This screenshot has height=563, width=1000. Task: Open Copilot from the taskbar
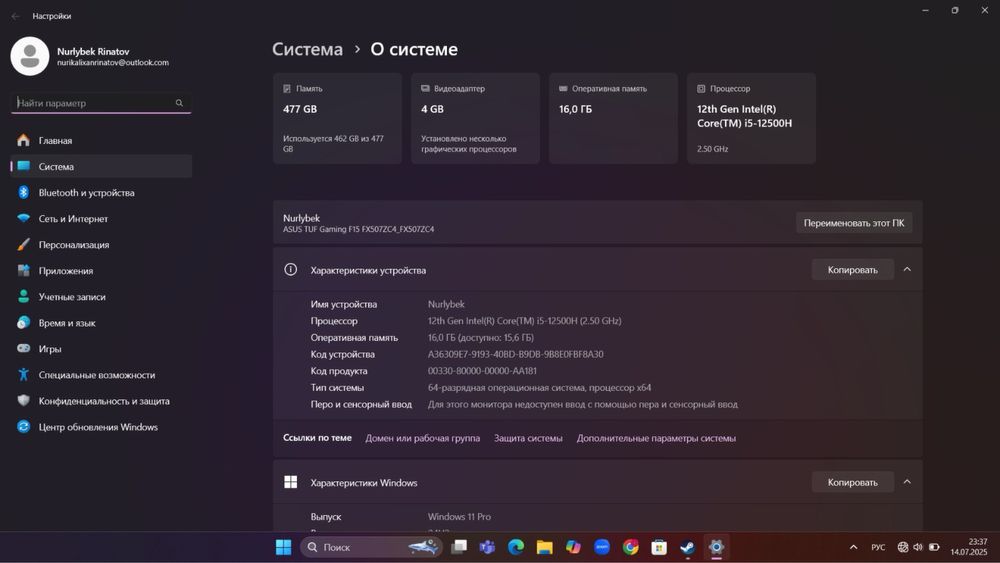tap(573, 547)
